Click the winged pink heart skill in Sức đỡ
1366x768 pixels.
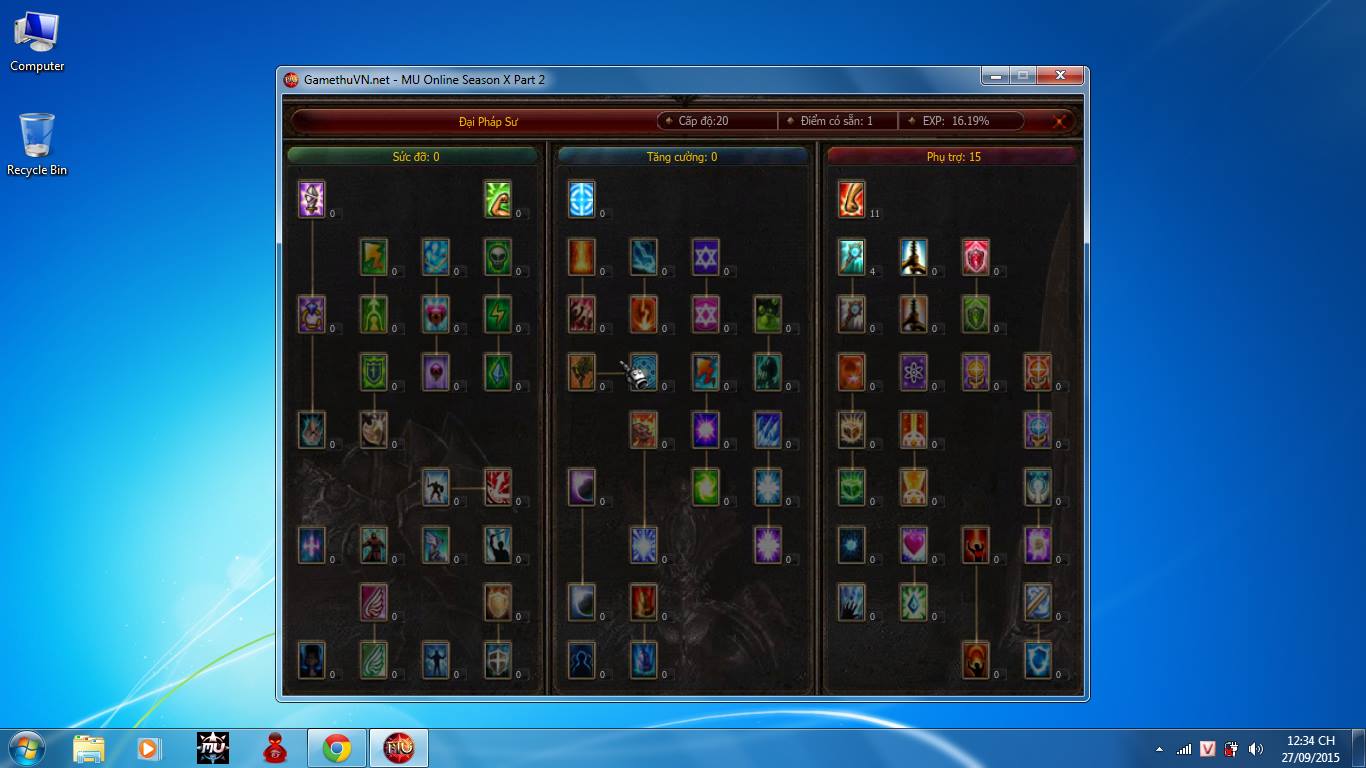click(436, 314)
